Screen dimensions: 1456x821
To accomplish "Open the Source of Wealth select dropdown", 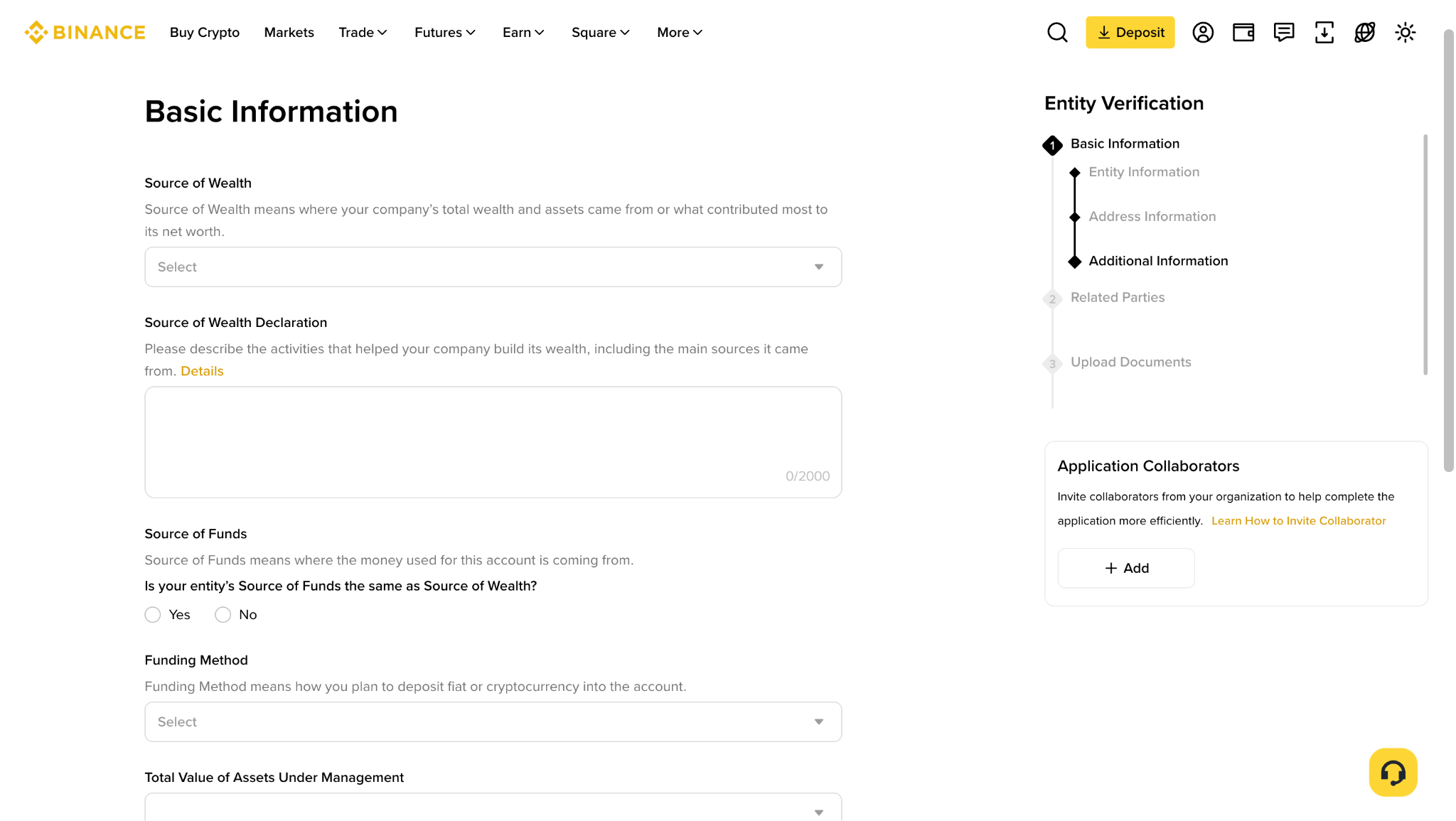I will 493,267.
